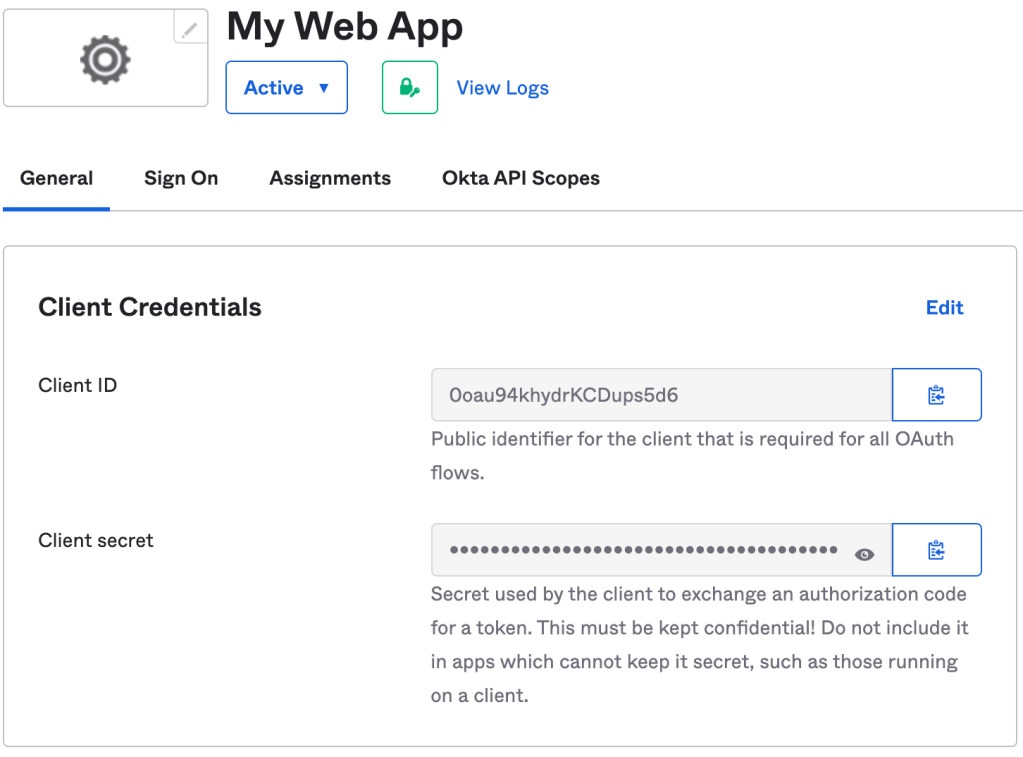Screen dimensions: 1023x757
Task: Copy the Client ID to clipboard
Action: coord(936,395)
